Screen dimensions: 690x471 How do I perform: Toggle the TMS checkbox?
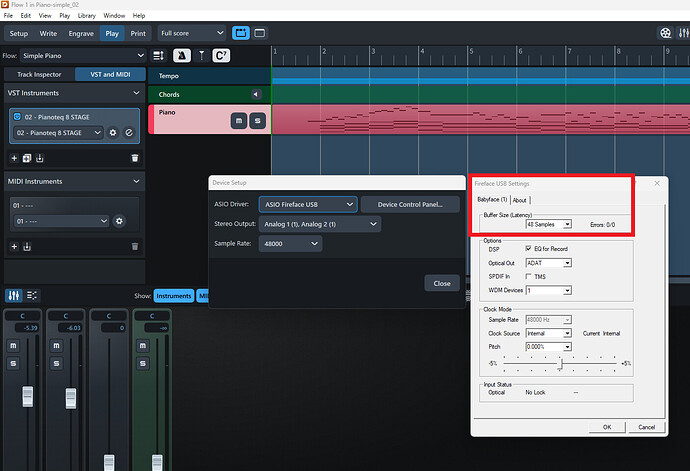click(x=529, y=276)
